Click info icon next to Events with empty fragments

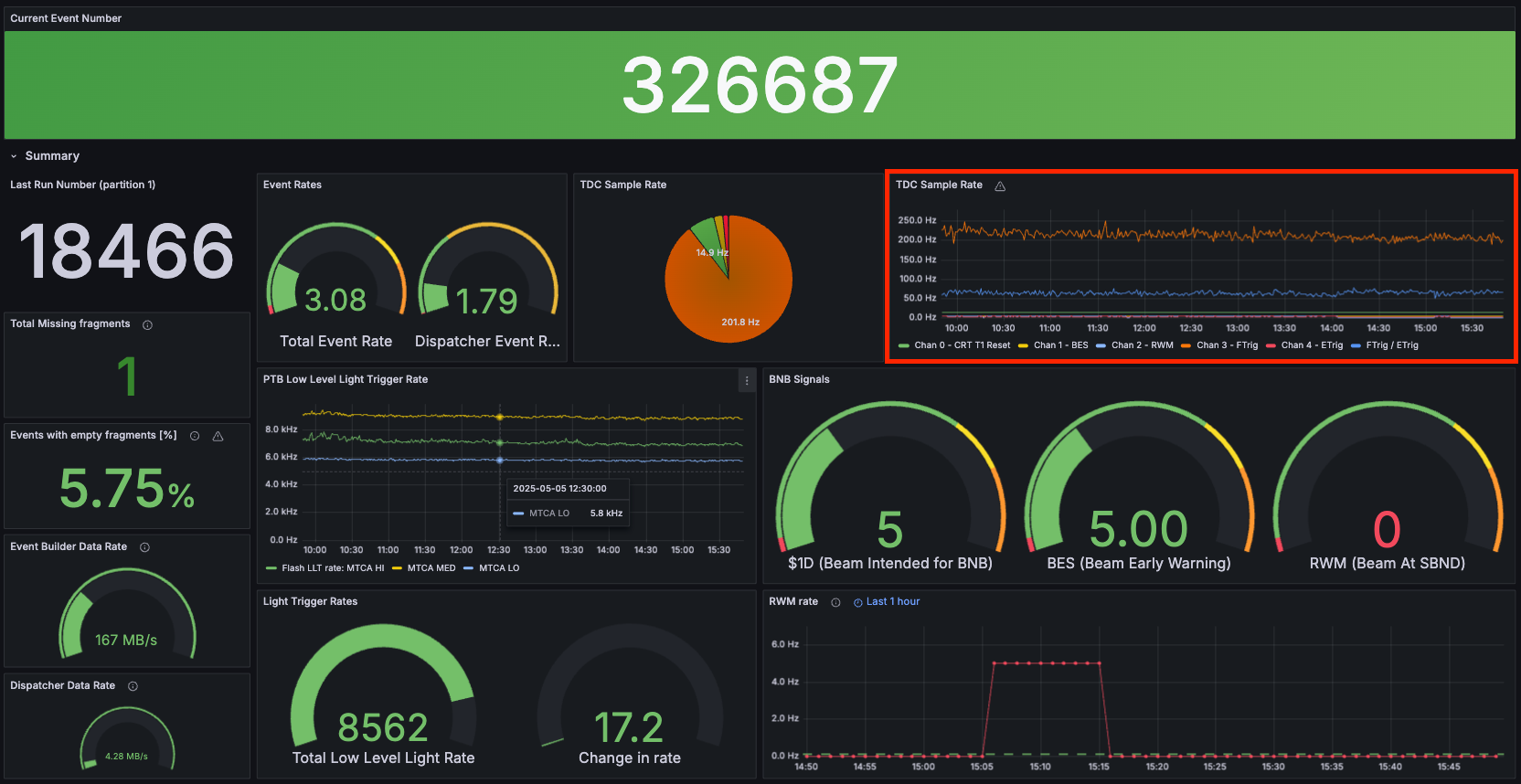point(195,436)
